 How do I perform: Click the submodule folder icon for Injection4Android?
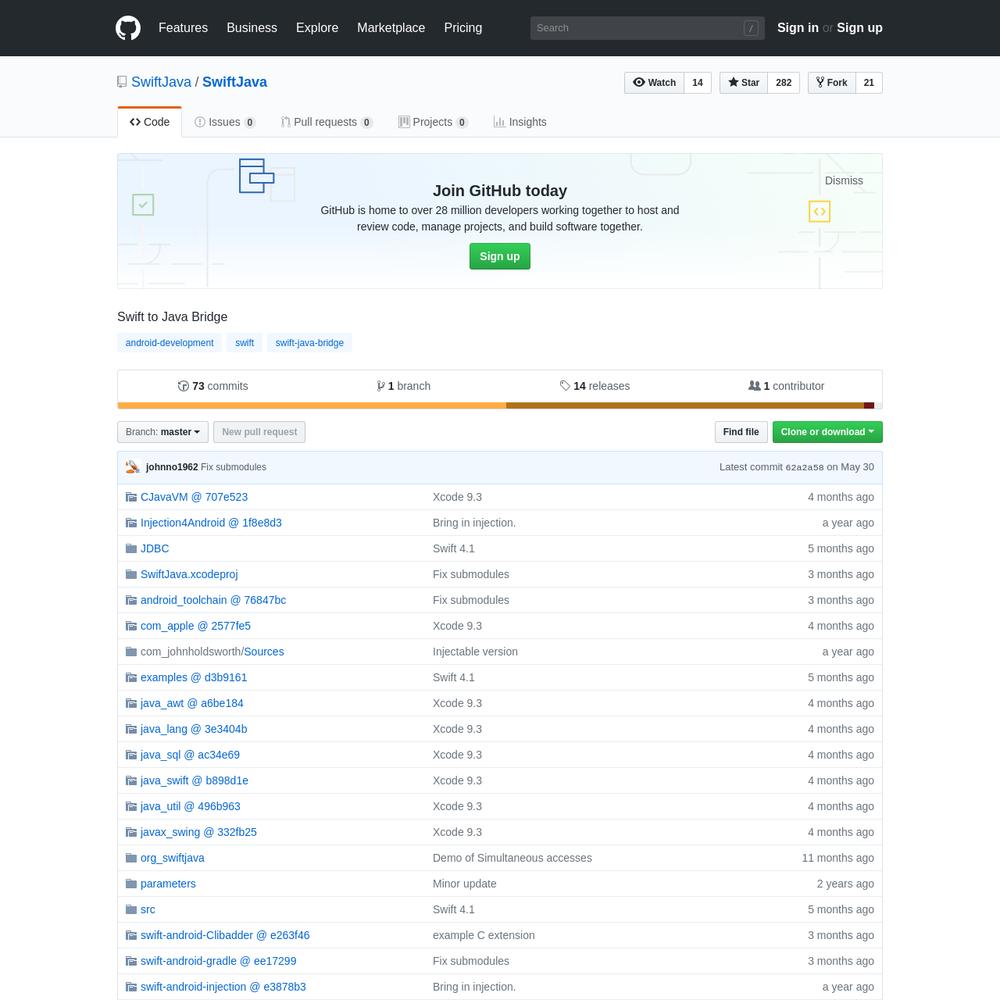(131, 523)
